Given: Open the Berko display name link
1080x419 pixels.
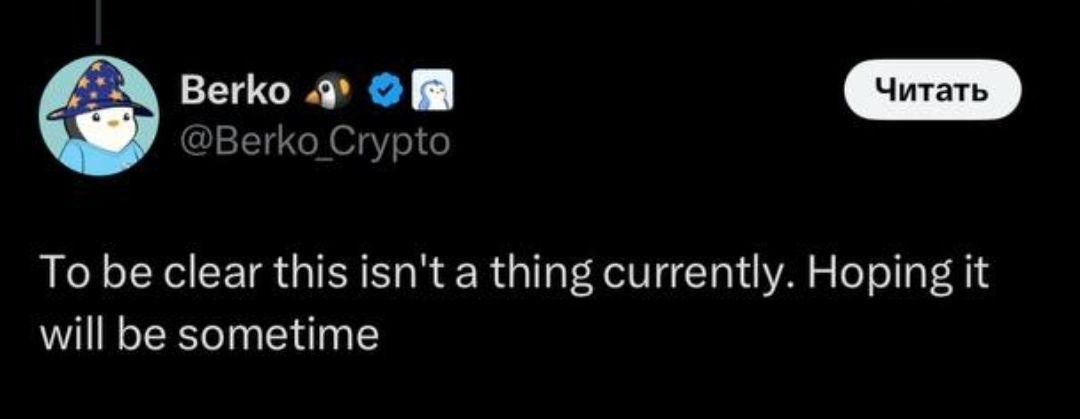Looking at the screenshot, I should pos(235,91).
